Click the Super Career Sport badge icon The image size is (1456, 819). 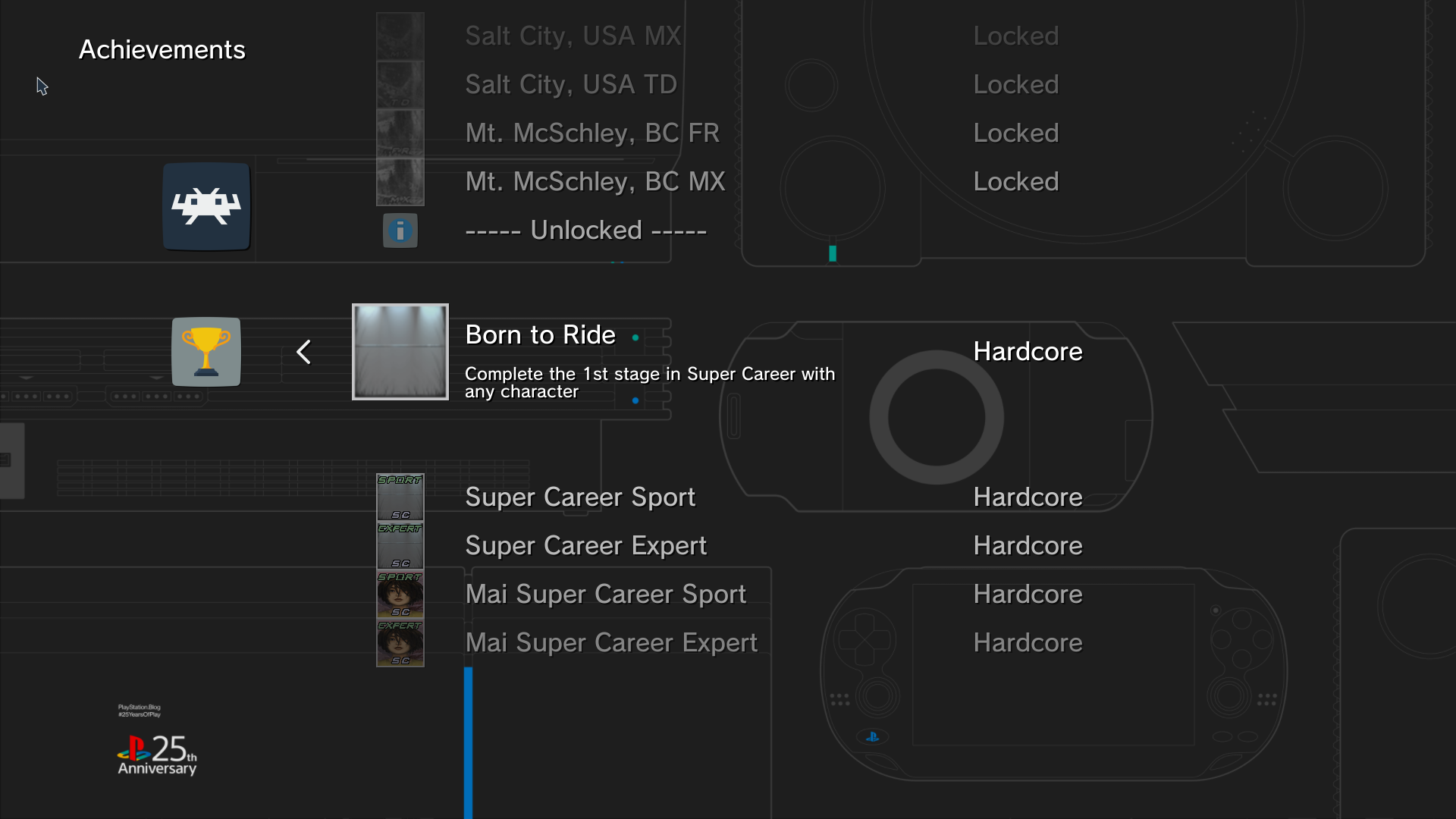pos(400,497)
